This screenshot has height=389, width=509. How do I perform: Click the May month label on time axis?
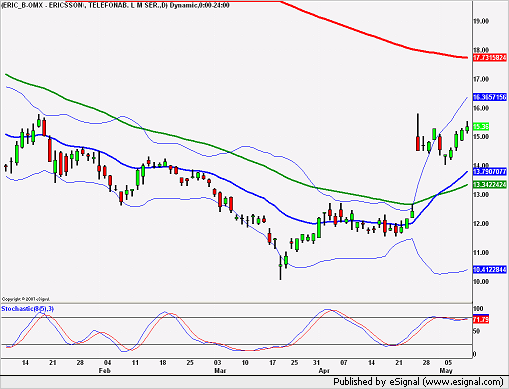click(446, 371)
